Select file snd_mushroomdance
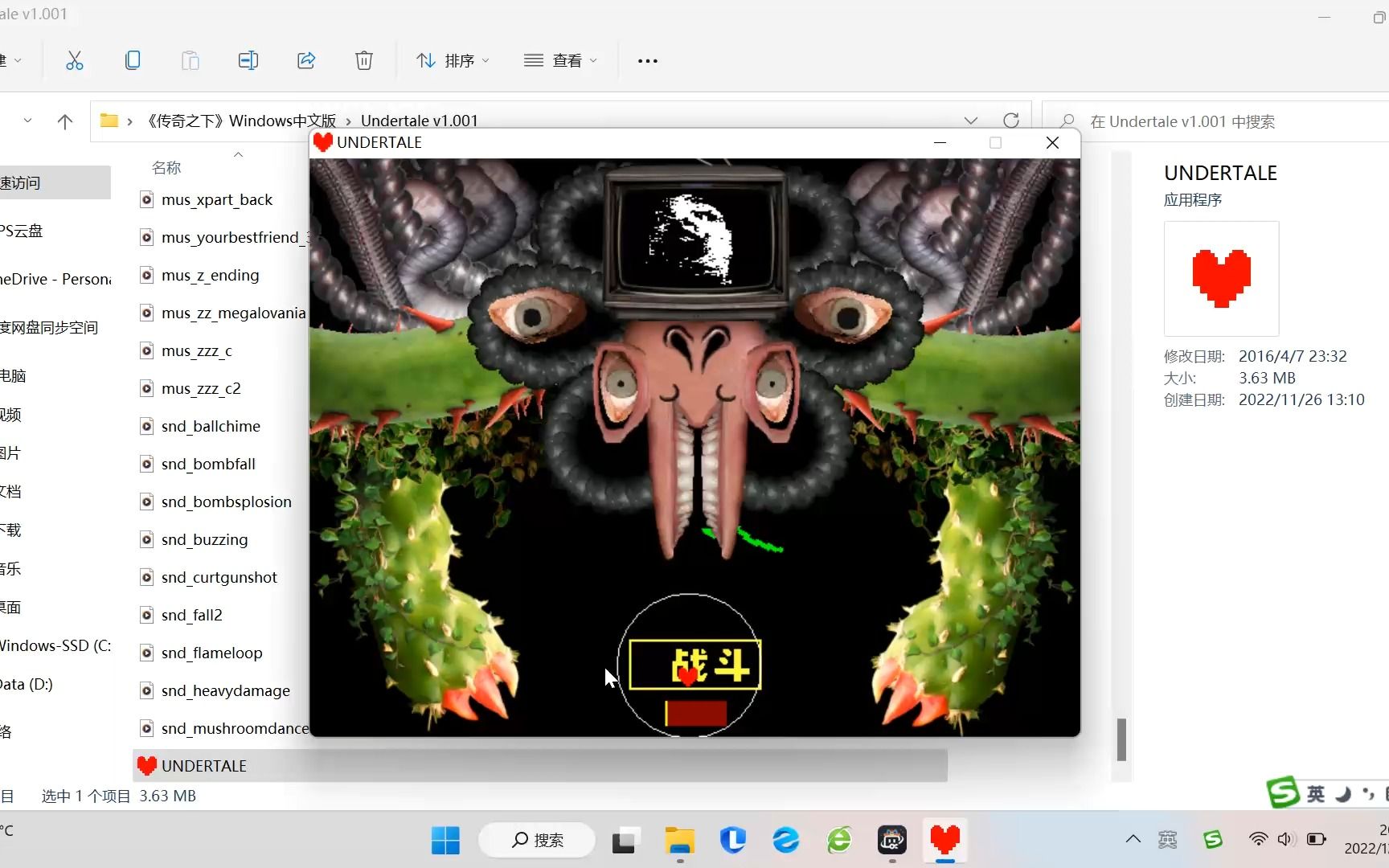The width and height of the screenshot is (1389, 868). click(224, 728)
